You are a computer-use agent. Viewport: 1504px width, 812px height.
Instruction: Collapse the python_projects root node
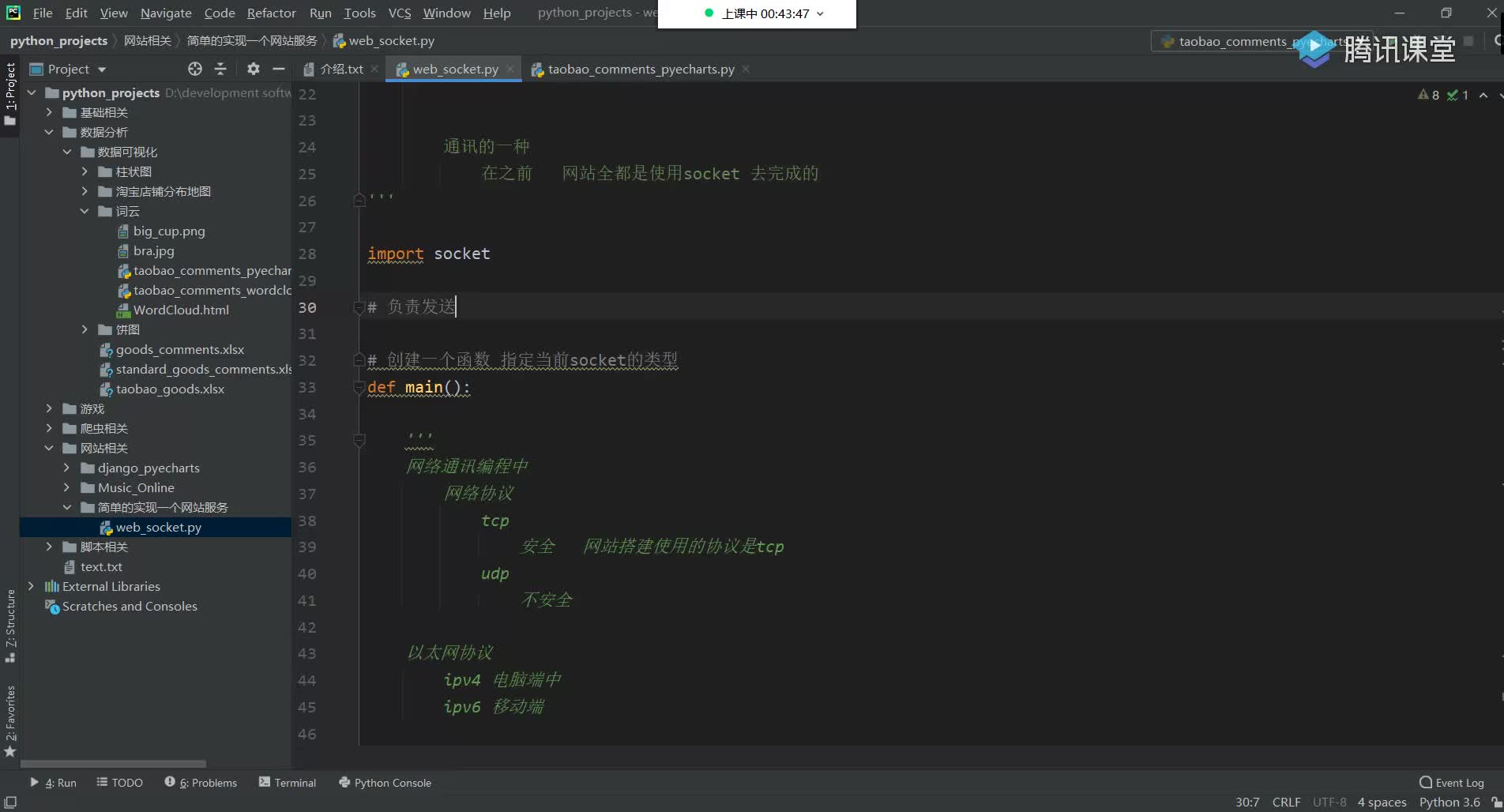click(x=32, y=92)
